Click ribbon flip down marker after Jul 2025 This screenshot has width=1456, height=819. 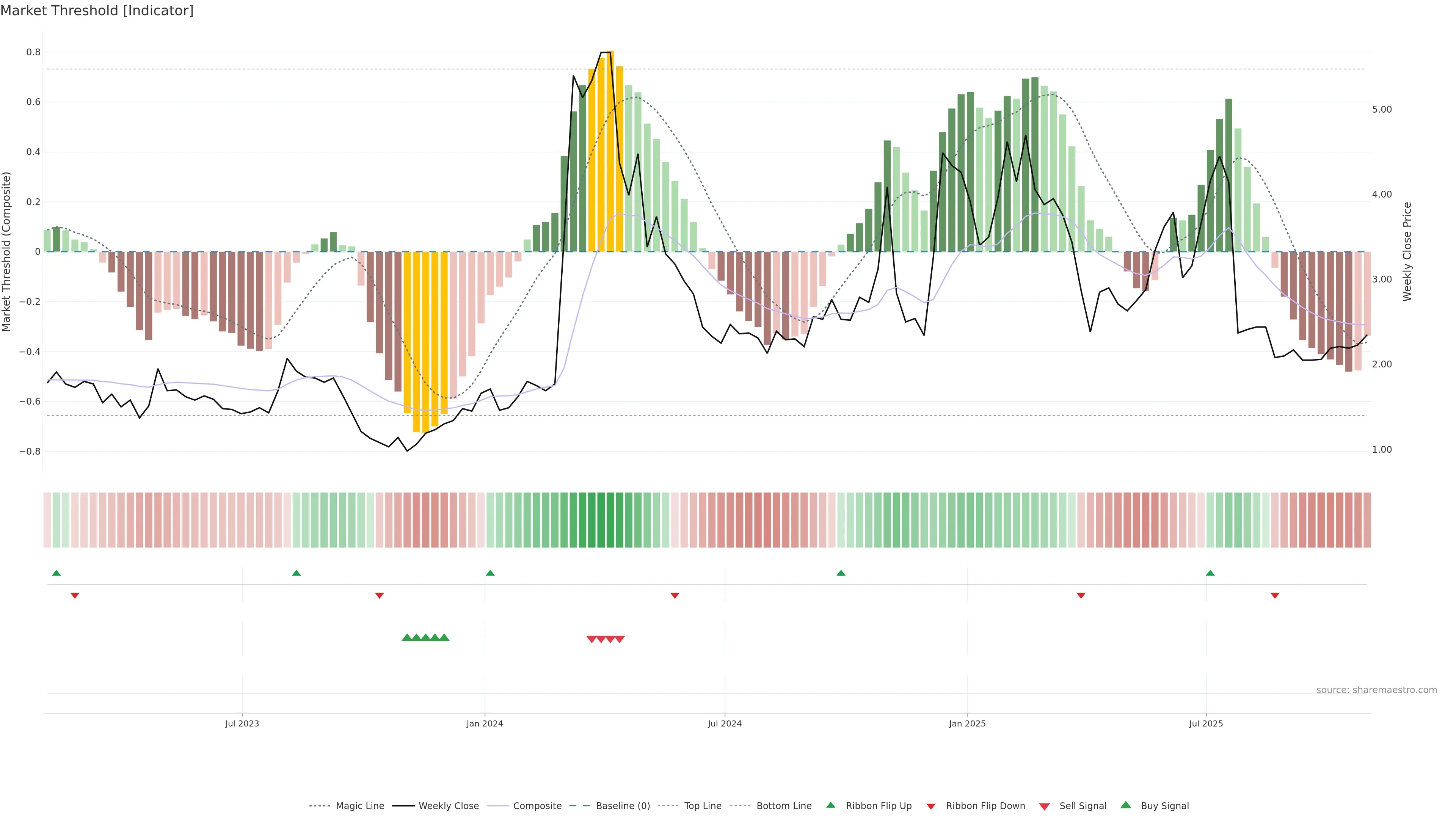click(1274, 596)
